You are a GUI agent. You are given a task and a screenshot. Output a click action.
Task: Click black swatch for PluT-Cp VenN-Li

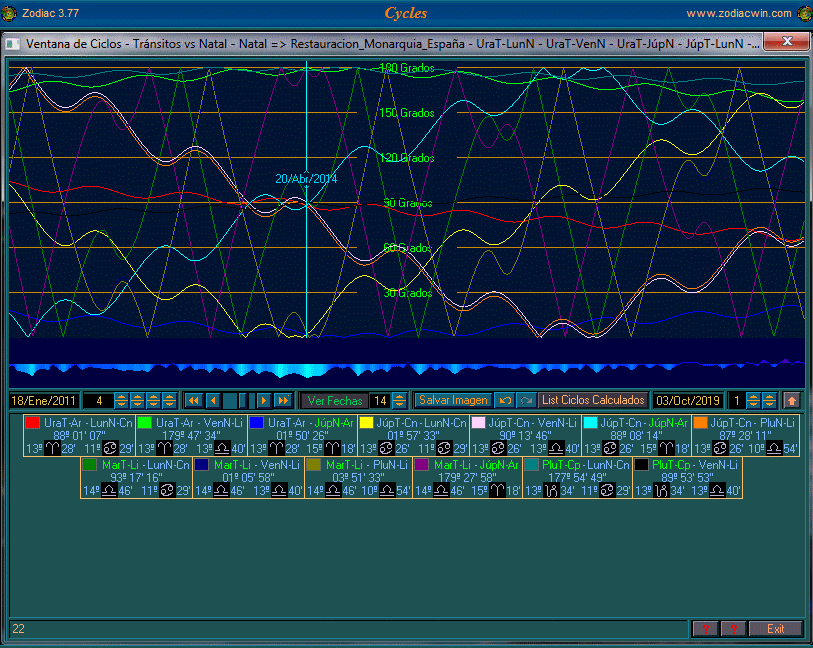tap(641, 464)
